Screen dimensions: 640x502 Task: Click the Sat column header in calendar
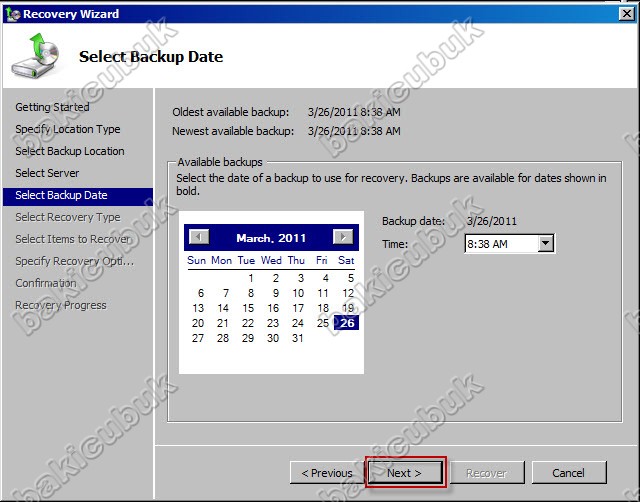[x=346, y=260]
